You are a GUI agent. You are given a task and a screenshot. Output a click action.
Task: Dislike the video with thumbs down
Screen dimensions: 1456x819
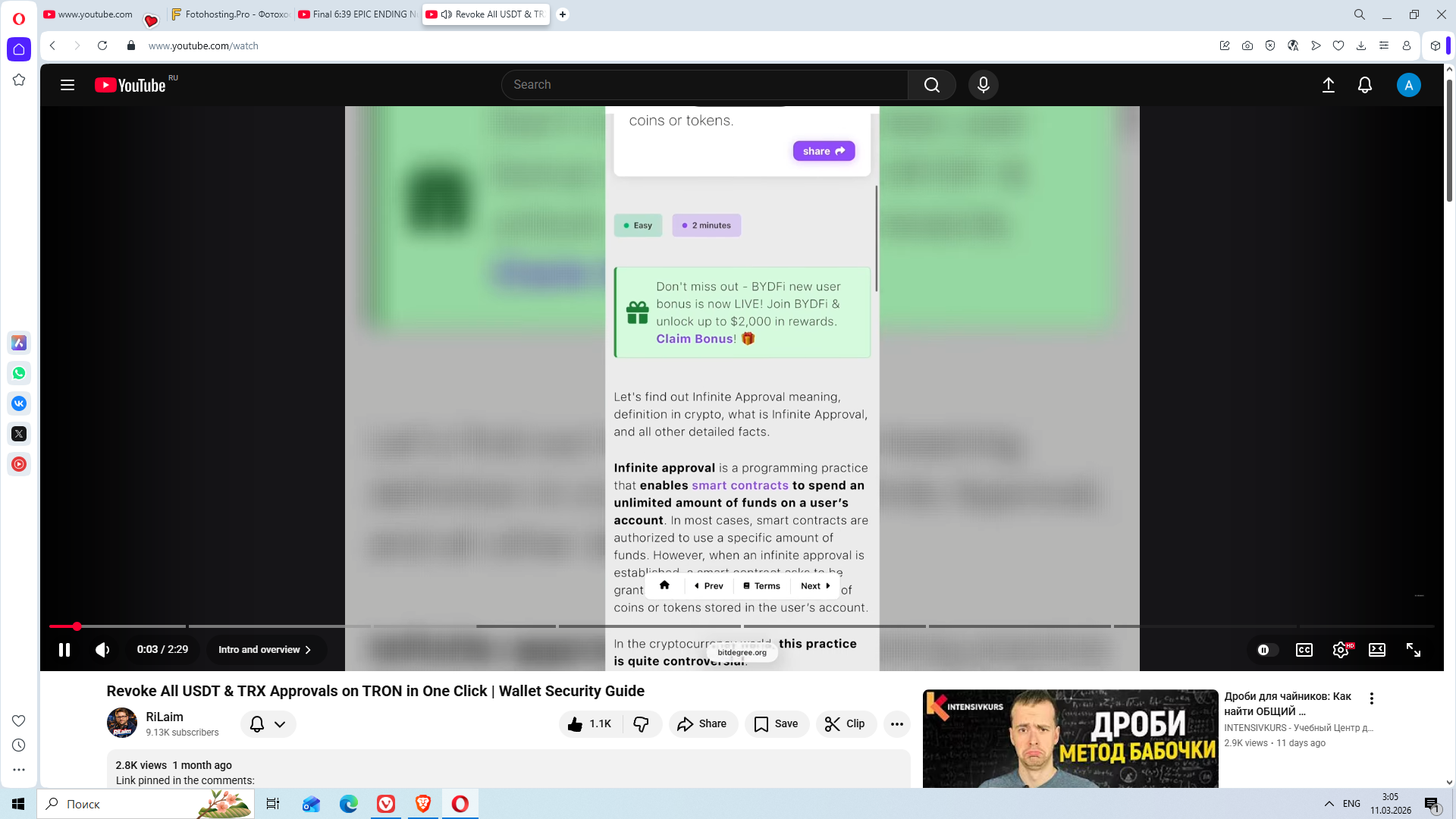click(x=642, y=724)
